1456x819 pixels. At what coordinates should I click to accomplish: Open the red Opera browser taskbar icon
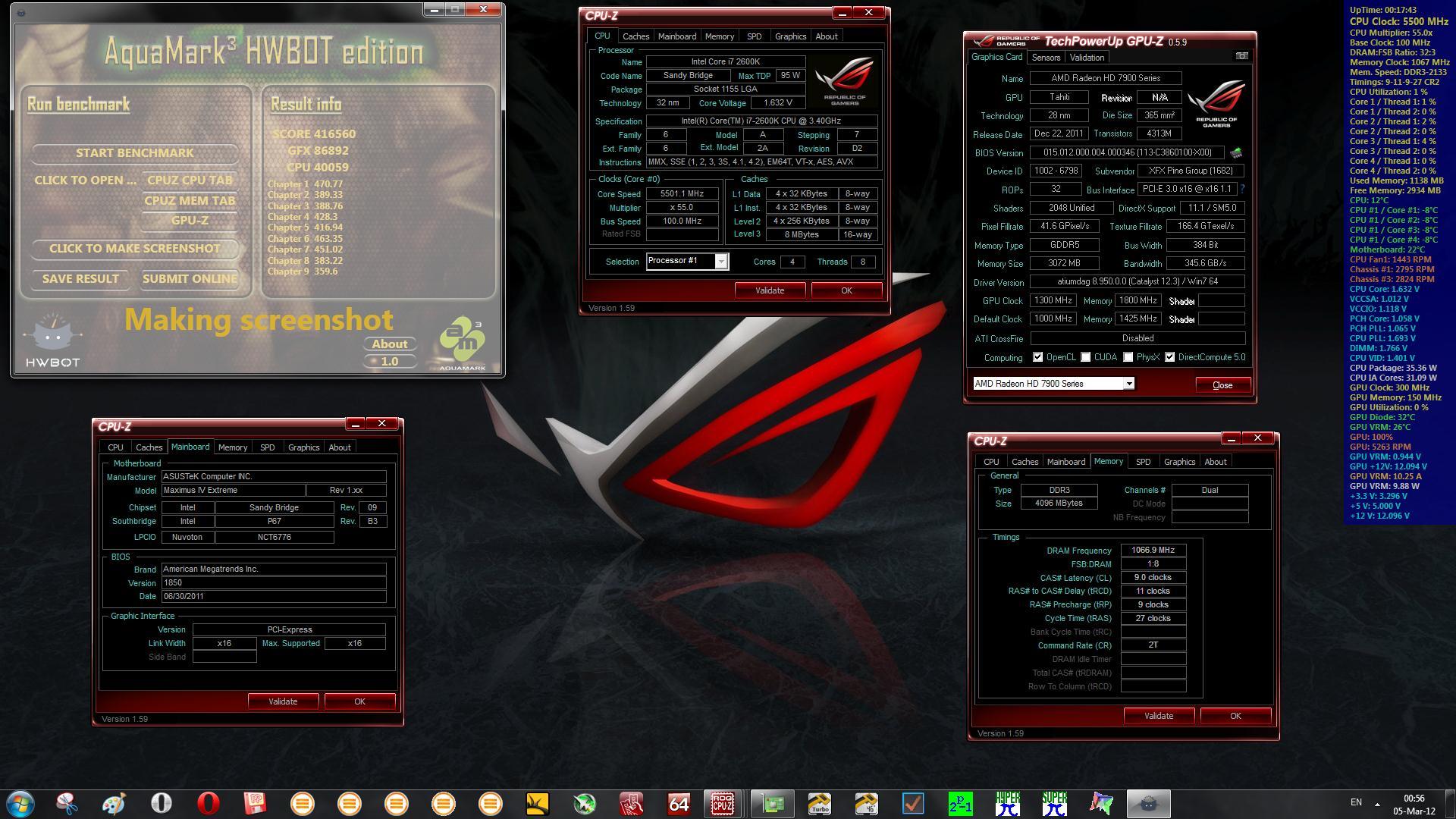[208, 803]
